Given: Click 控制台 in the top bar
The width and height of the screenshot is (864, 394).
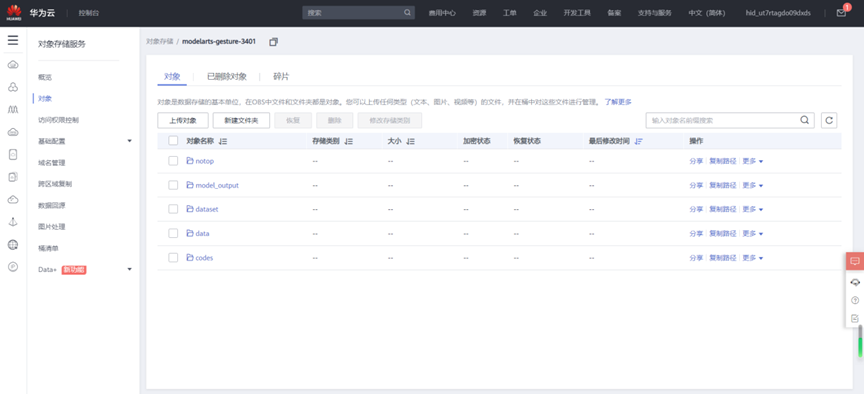Looking at the screenshot, I should 89,13.
